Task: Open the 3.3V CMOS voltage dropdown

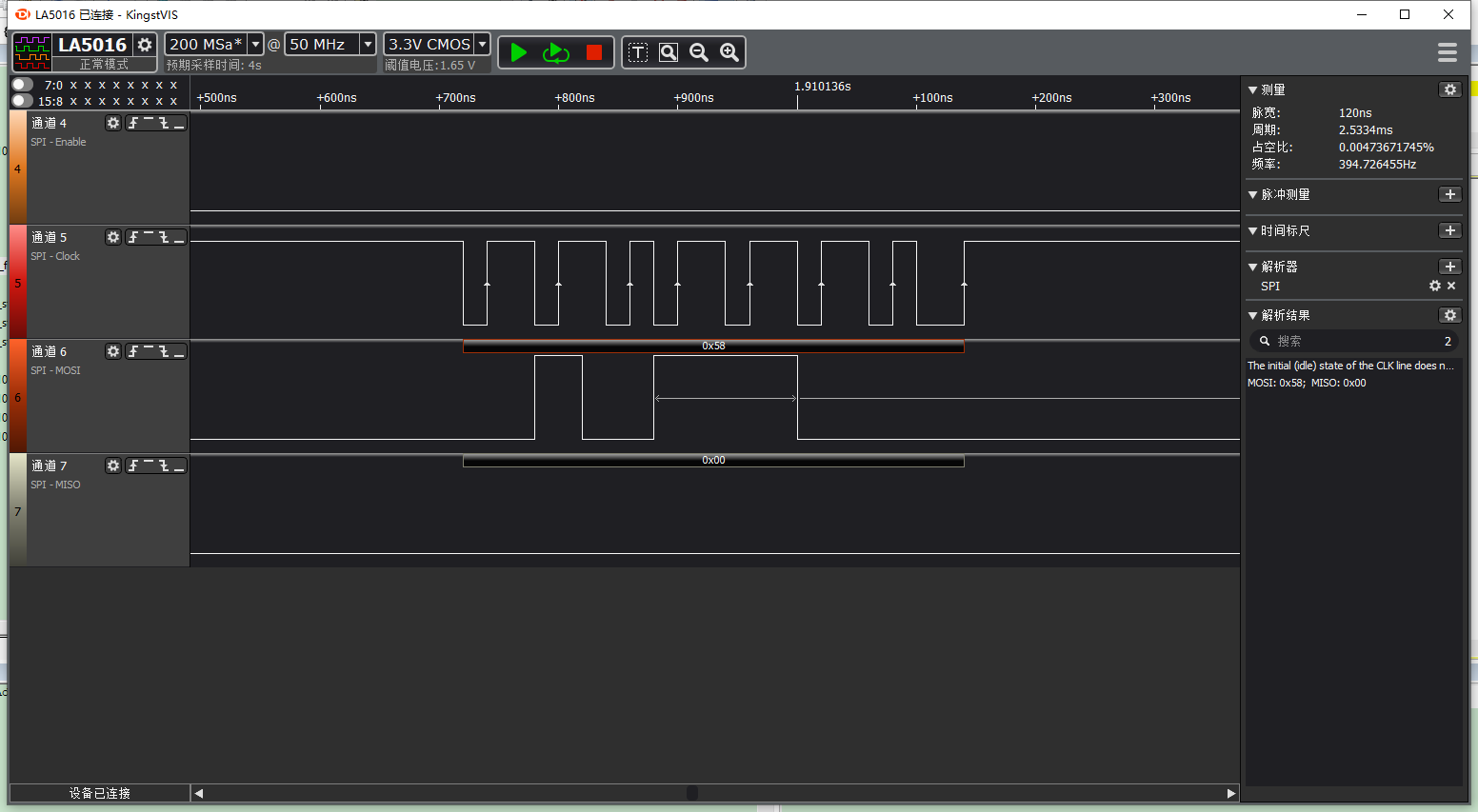Action: pos(481,44)
